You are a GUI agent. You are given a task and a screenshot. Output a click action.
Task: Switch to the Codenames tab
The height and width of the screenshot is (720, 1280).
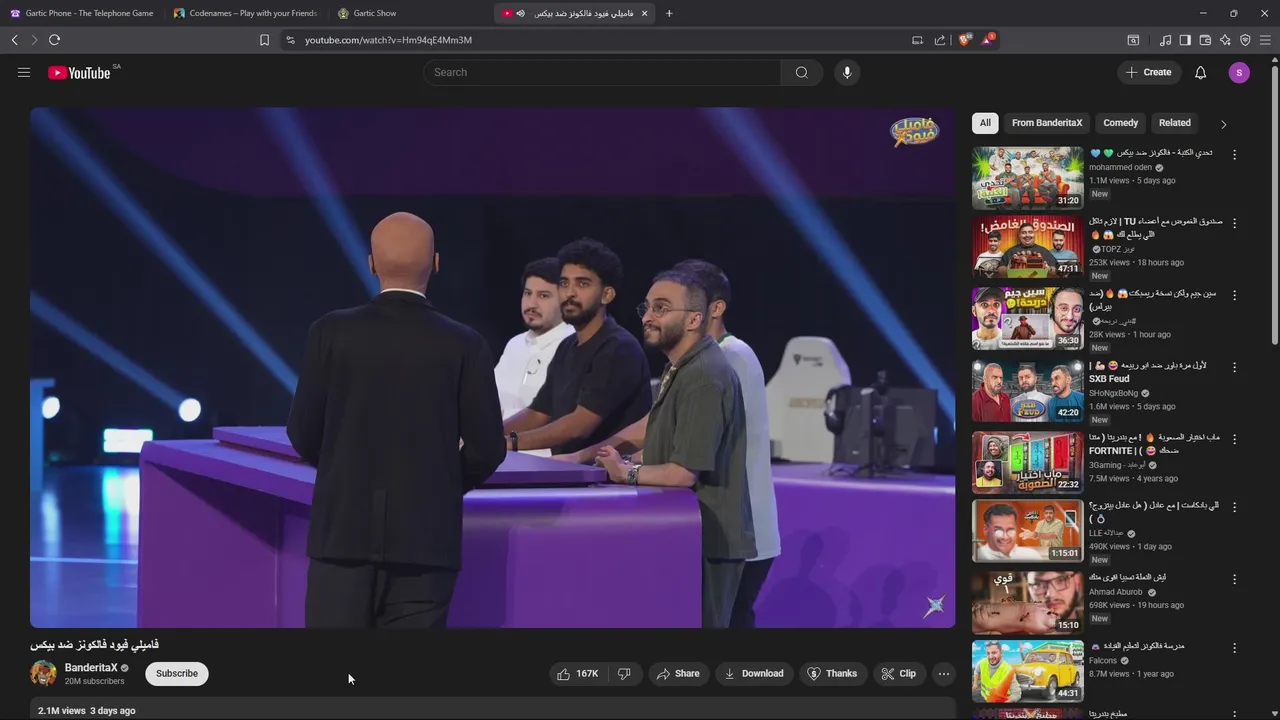pos(246,13)
